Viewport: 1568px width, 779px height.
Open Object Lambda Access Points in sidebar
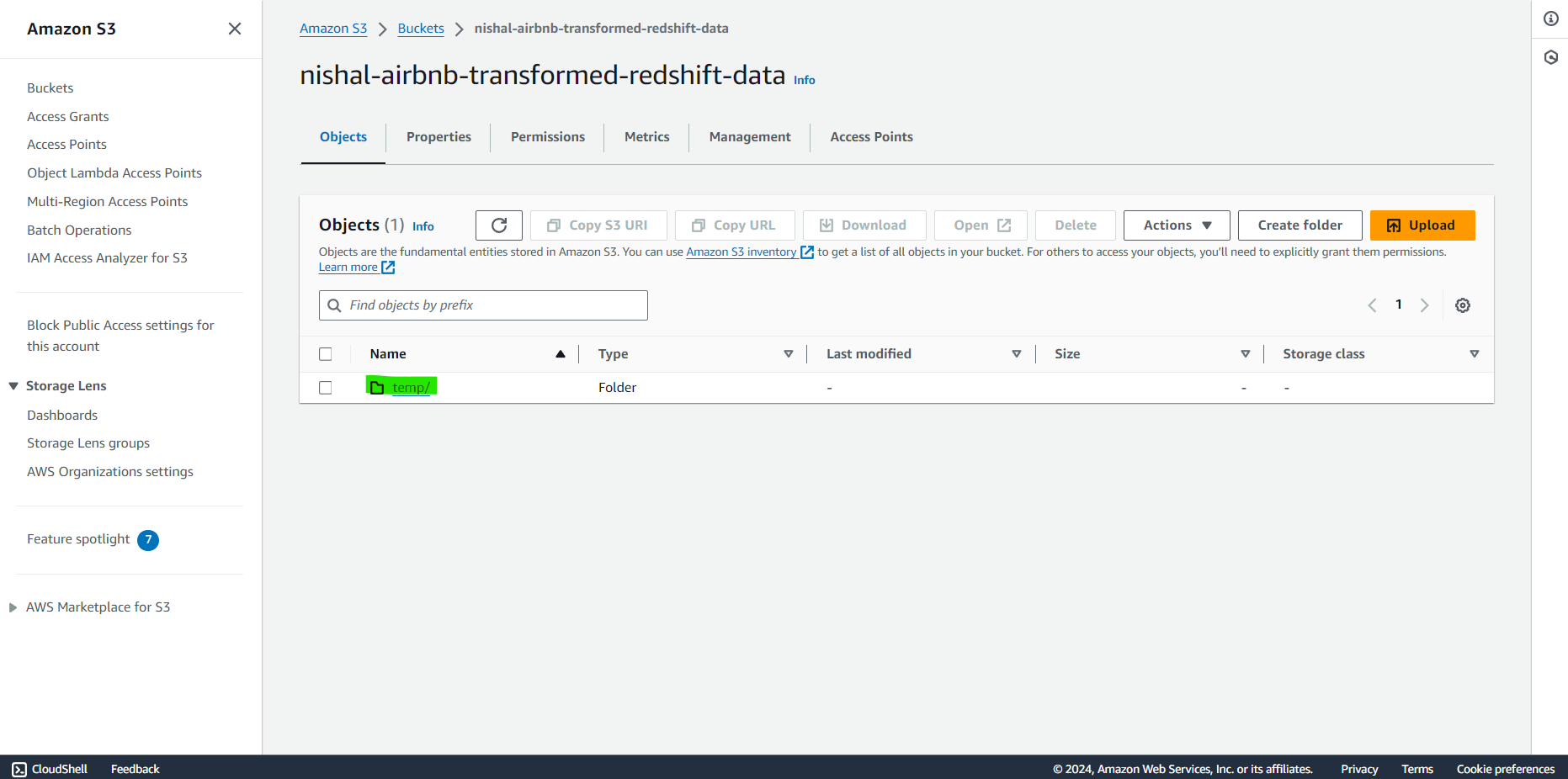pos(114,173)
